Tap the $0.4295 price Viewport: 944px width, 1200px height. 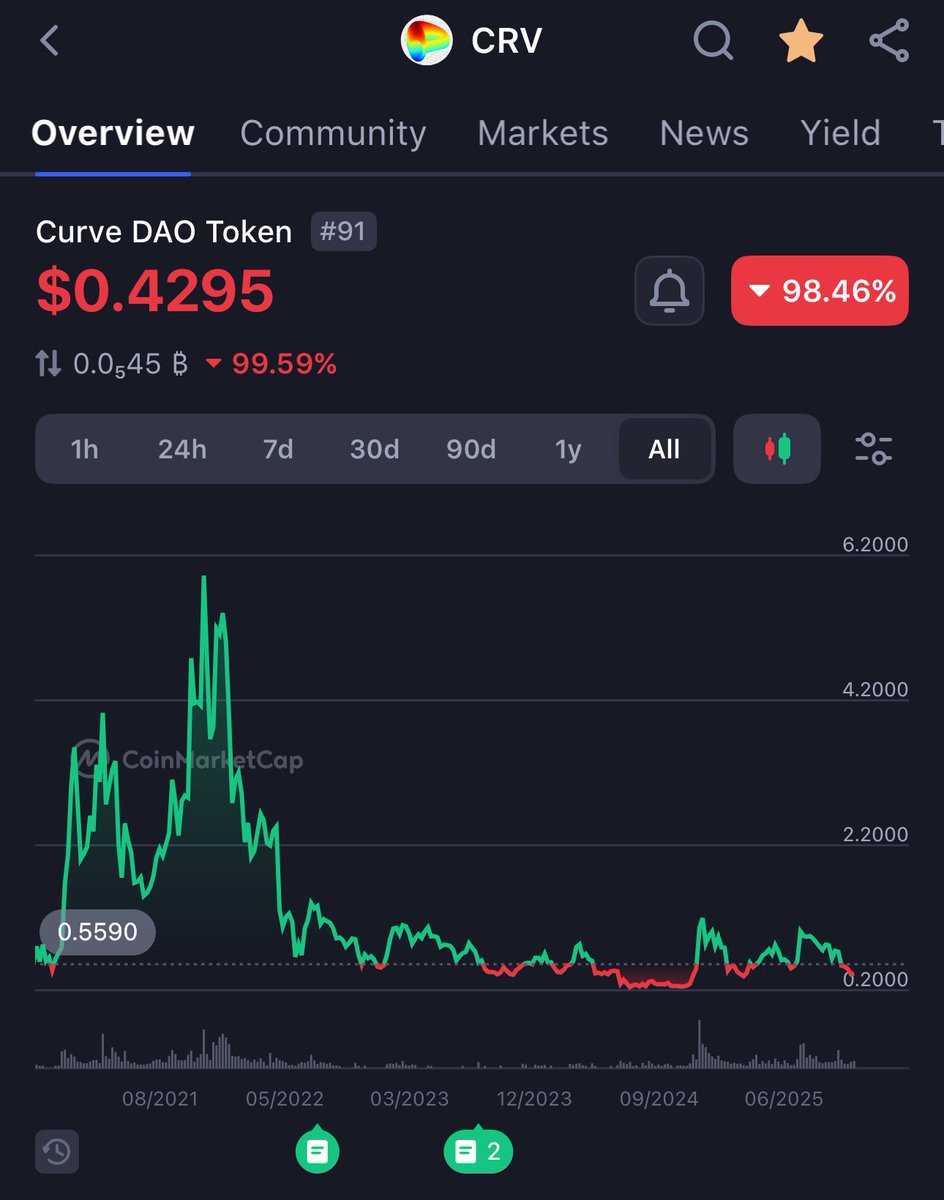(155, 291)
